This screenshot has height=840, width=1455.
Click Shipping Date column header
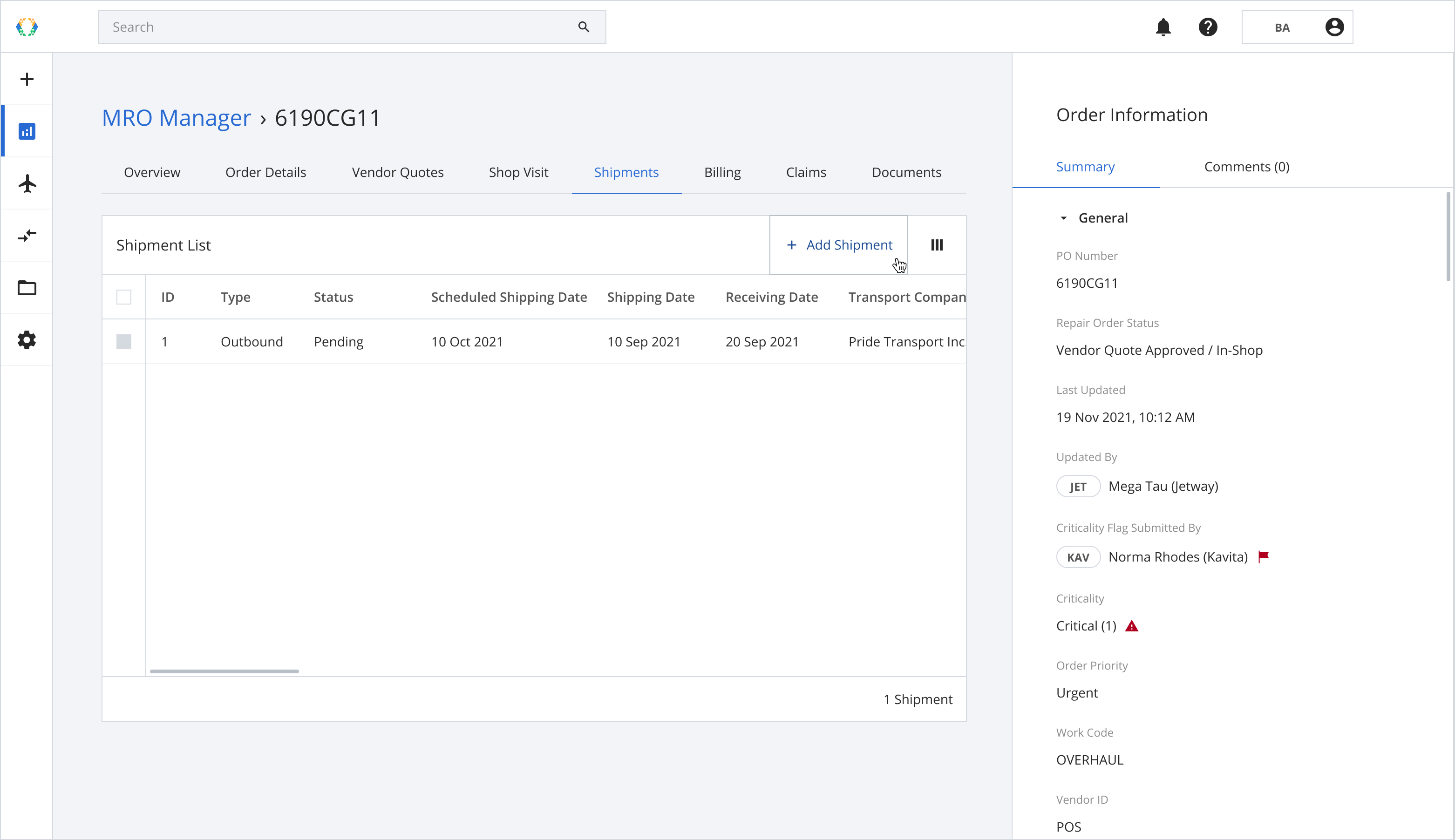[x=650, y=297]
